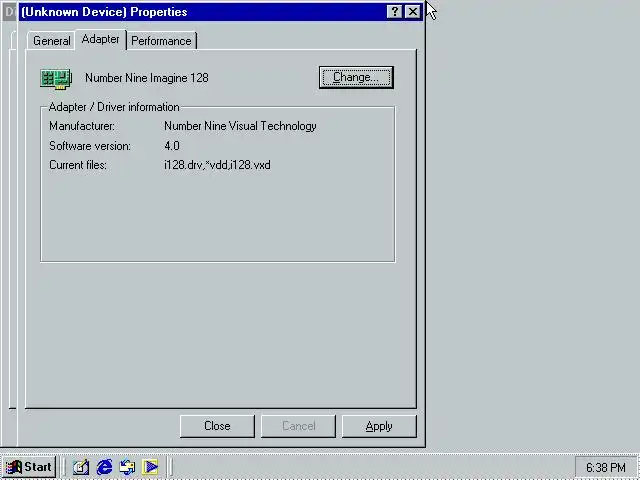Image resolution: width=640 pixels, height=480 pixels.
Task: Click the yellow play-arrow quick launch icon
Action: 150,467
